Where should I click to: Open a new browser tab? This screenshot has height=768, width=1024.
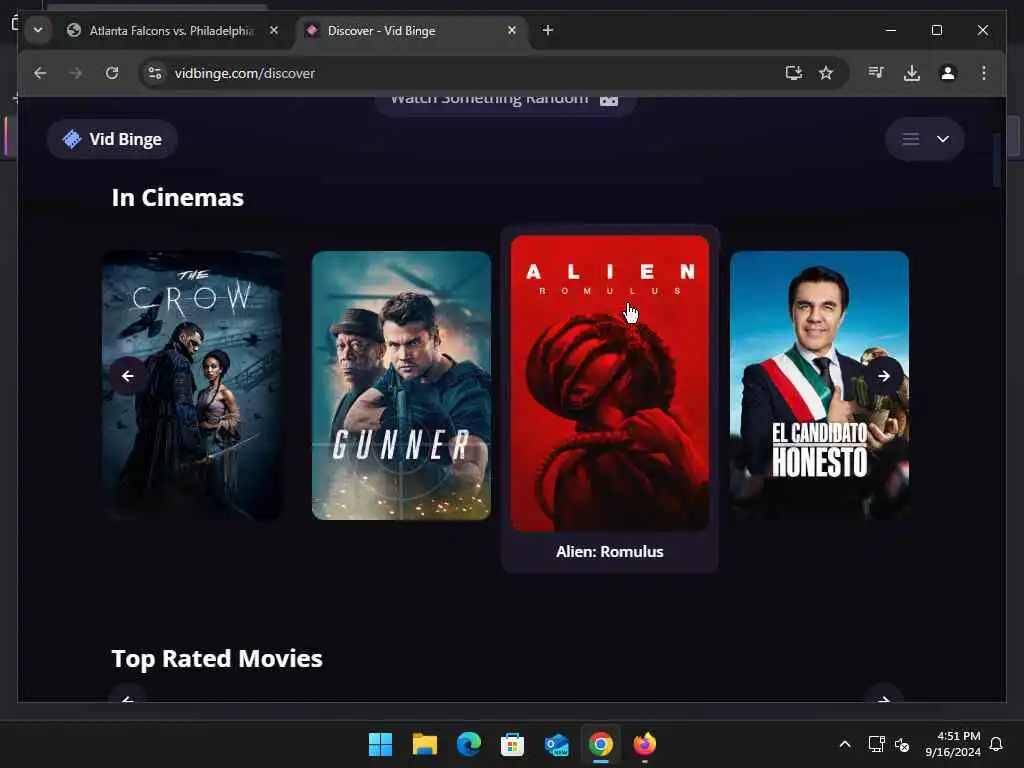click(548, 30)
